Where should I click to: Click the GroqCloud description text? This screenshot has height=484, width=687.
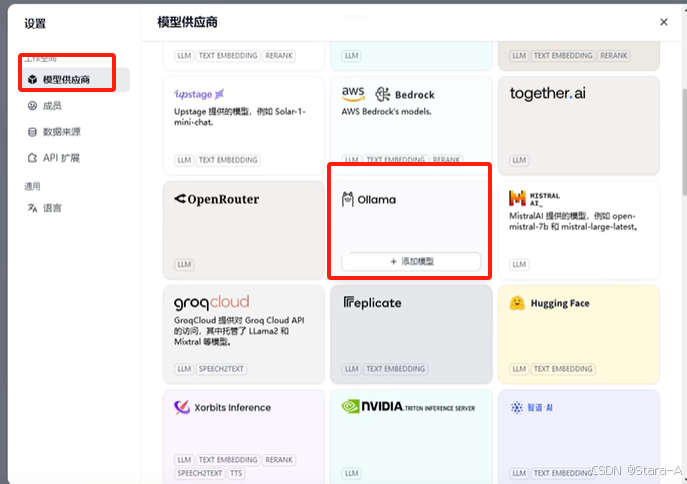coord(239,331)
